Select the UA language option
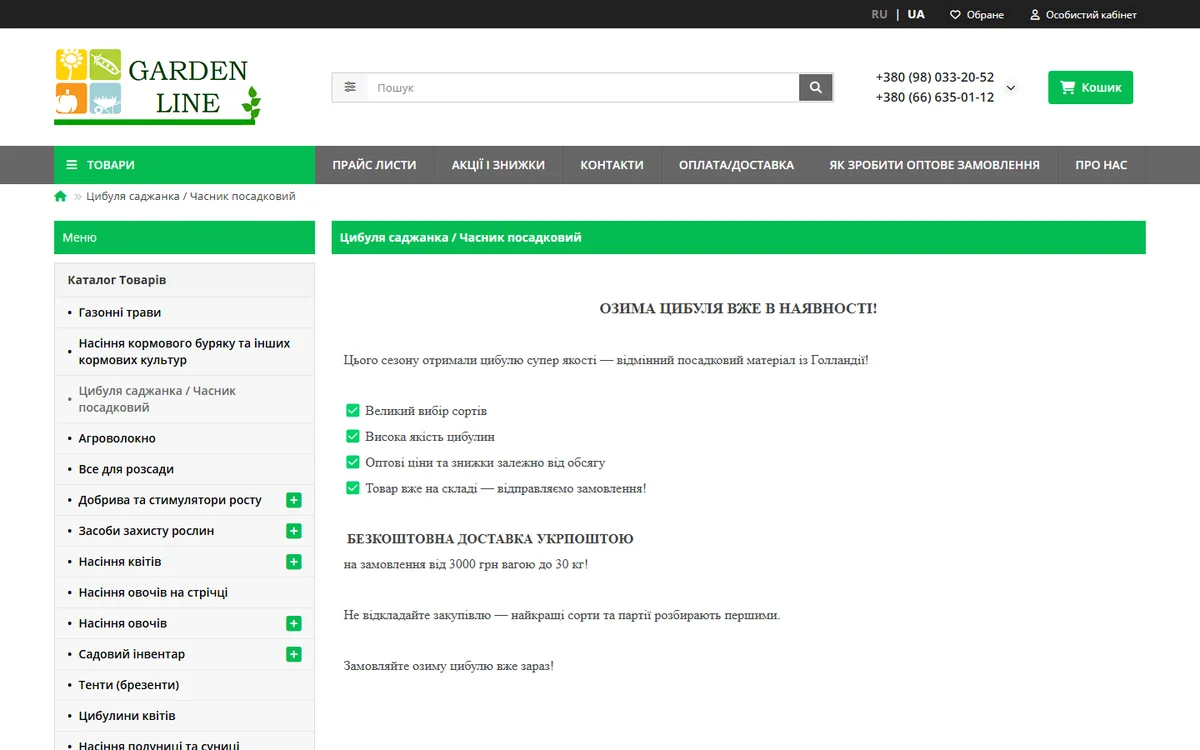Viewport: 1200px width, 750px height. click(916, 14)
